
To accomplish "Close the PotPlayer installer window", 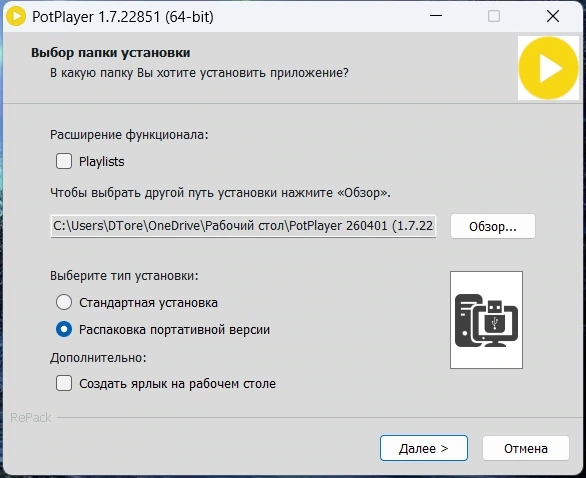I will [x=553, y=16].
